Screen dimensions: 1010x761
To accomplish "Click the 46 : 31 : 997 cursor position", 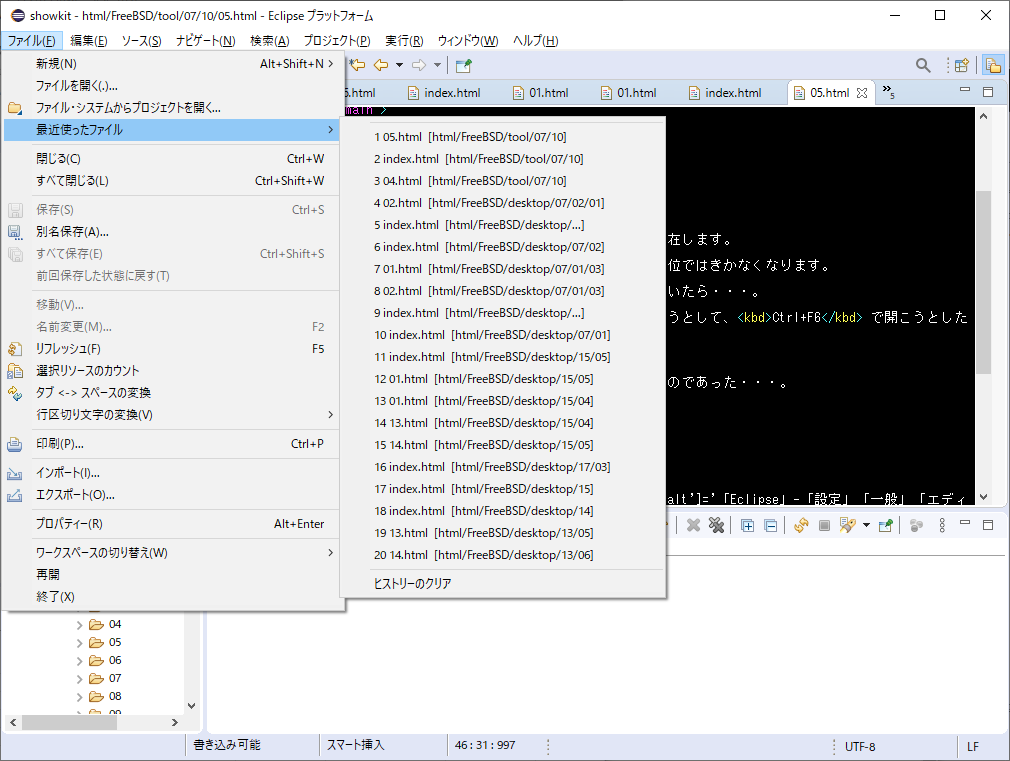I will (485, 745).
